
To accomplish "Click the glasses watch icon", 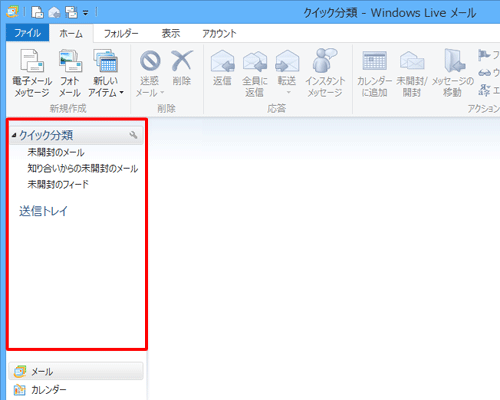I will coord(485,72).
